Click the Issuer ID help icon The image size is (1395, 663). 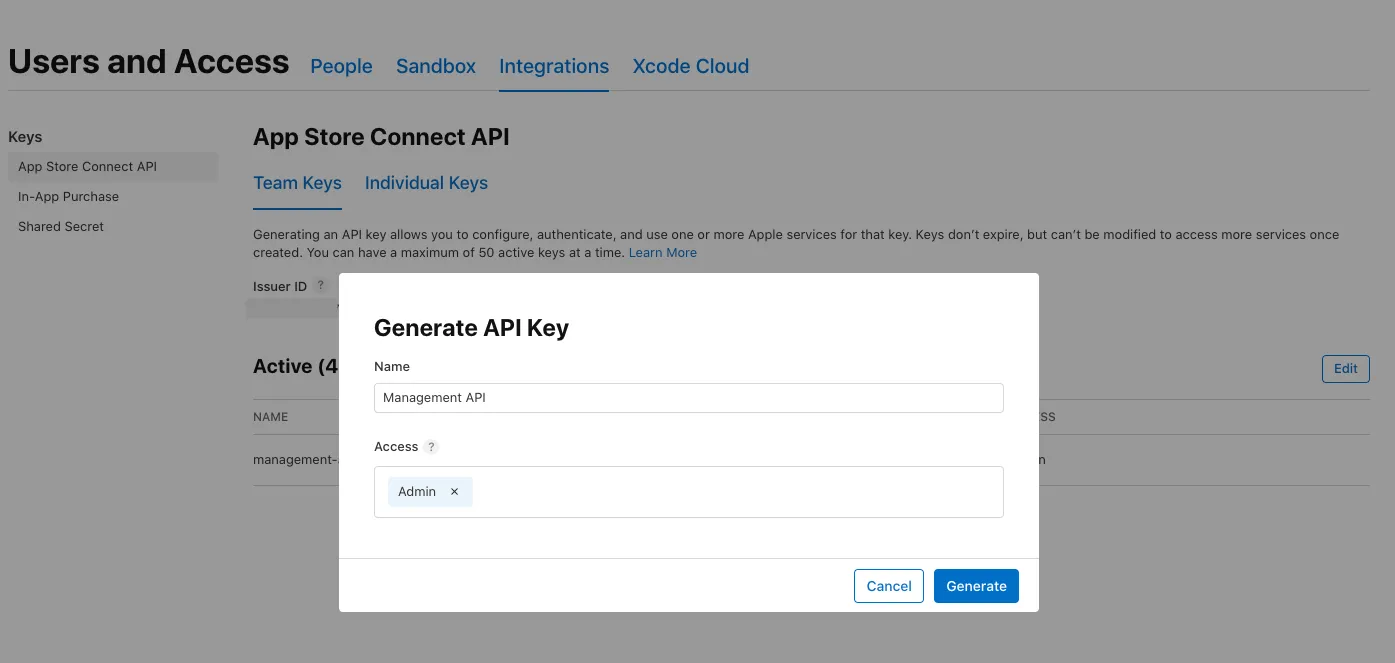click(x=320, y=285)
